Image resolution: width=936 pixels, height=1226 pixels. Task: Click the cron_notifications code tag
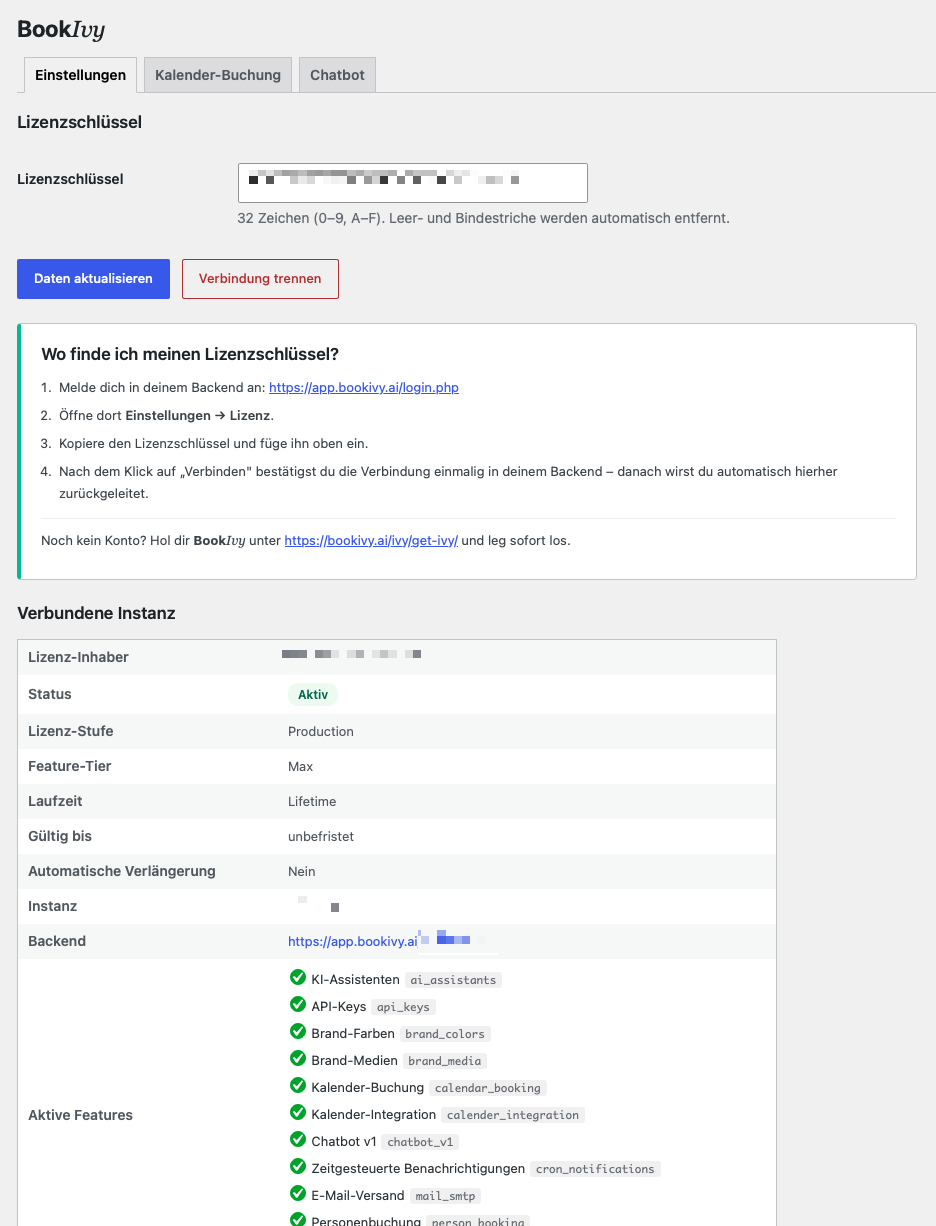coord(595,1169)
